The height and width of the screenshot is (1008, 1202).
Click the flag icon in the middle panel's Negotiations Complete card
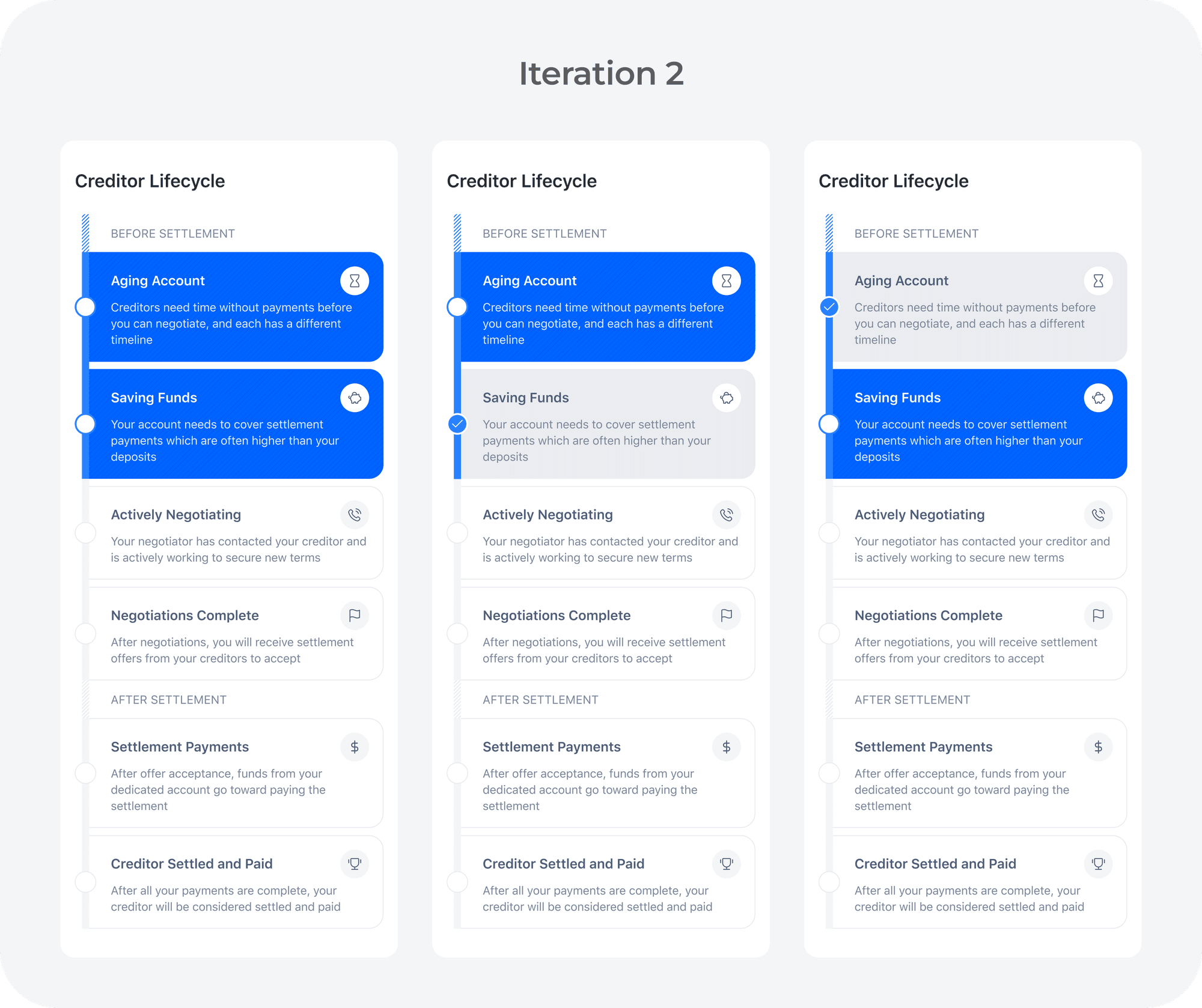point(727,615)
